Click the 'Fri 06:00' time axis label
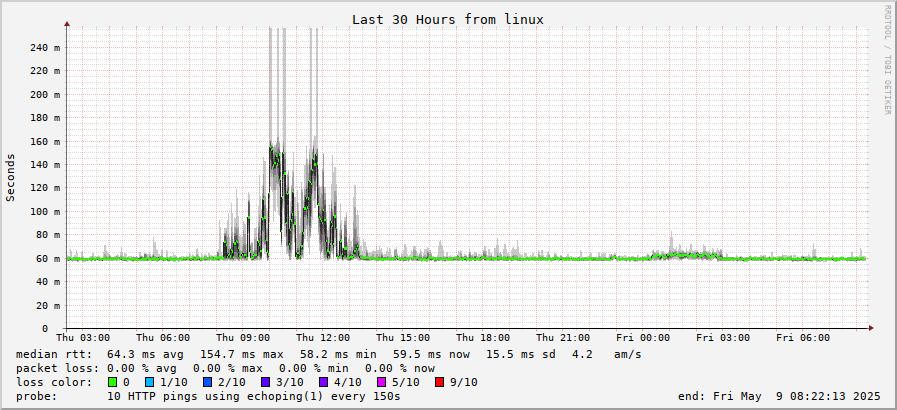This screenshot has height=410, width=897. [x=803, y=338]
